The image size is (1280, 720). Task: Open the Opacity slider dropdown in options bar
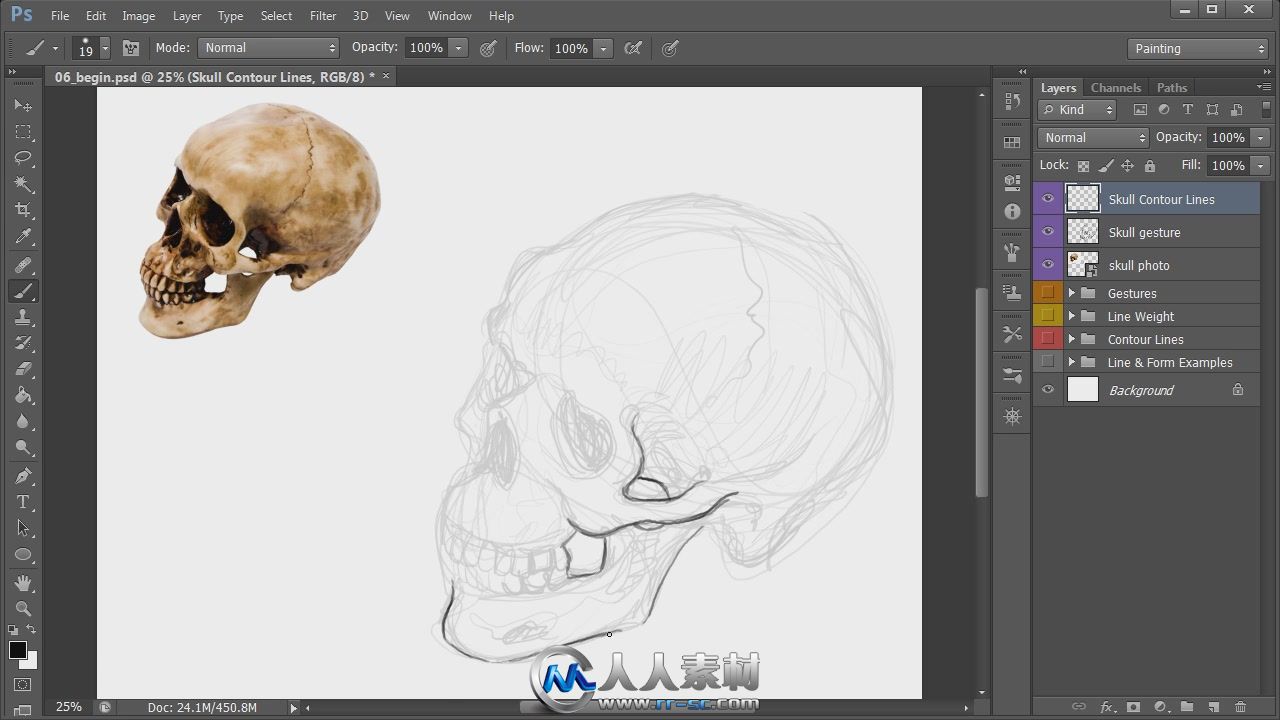459,48
